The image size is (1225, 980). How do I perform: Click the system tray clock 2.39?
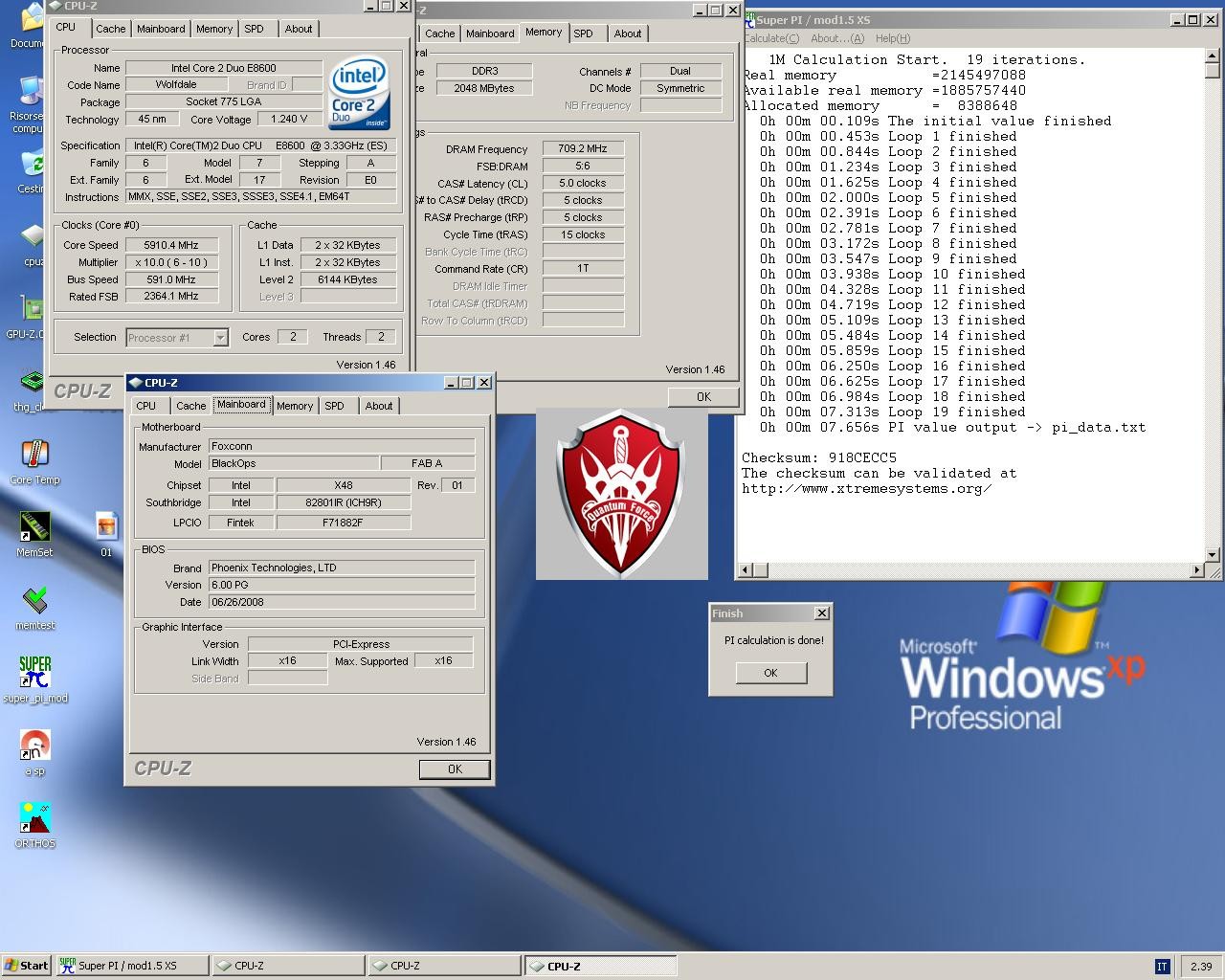[x=1201, y=967]
